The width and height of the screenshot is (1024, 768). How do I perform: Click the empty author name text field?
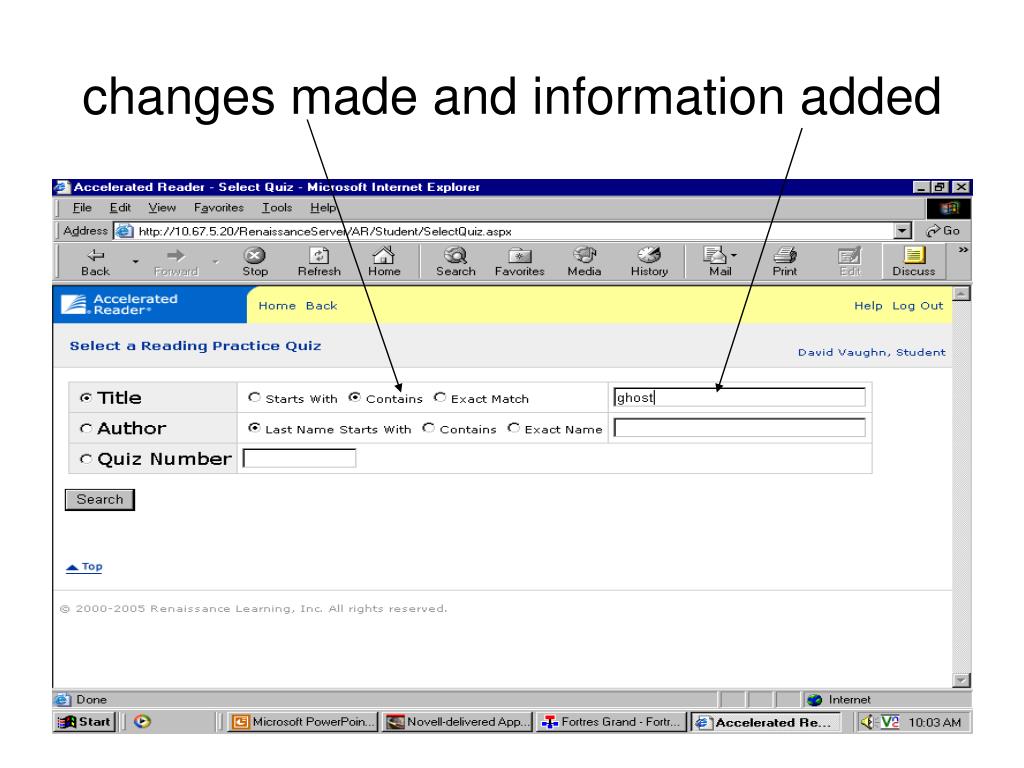pyautogui.click(x=739, y=428)
